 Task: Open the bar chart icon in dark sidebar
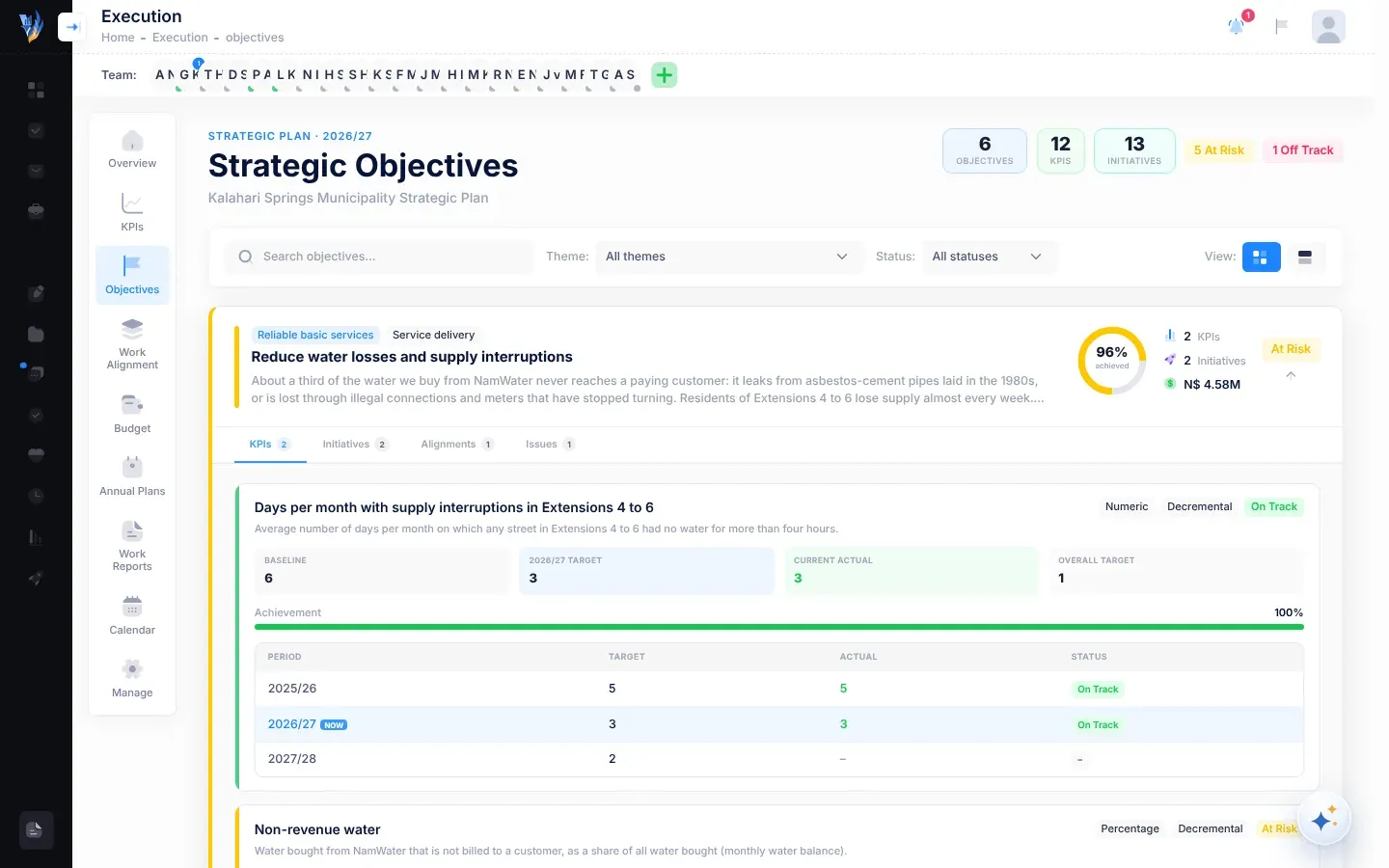tap(36, 537)
